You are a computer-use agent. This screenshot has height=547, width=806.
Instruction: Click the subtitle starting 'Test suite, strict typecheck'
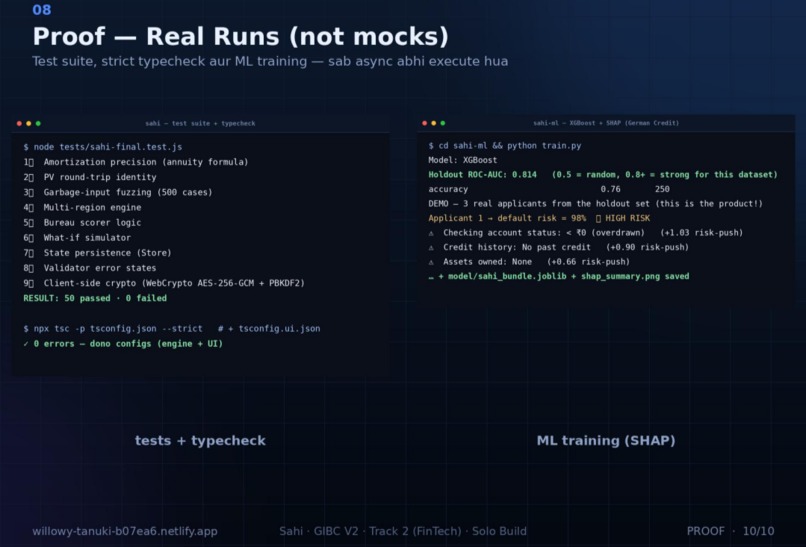(x=270, y=61)
